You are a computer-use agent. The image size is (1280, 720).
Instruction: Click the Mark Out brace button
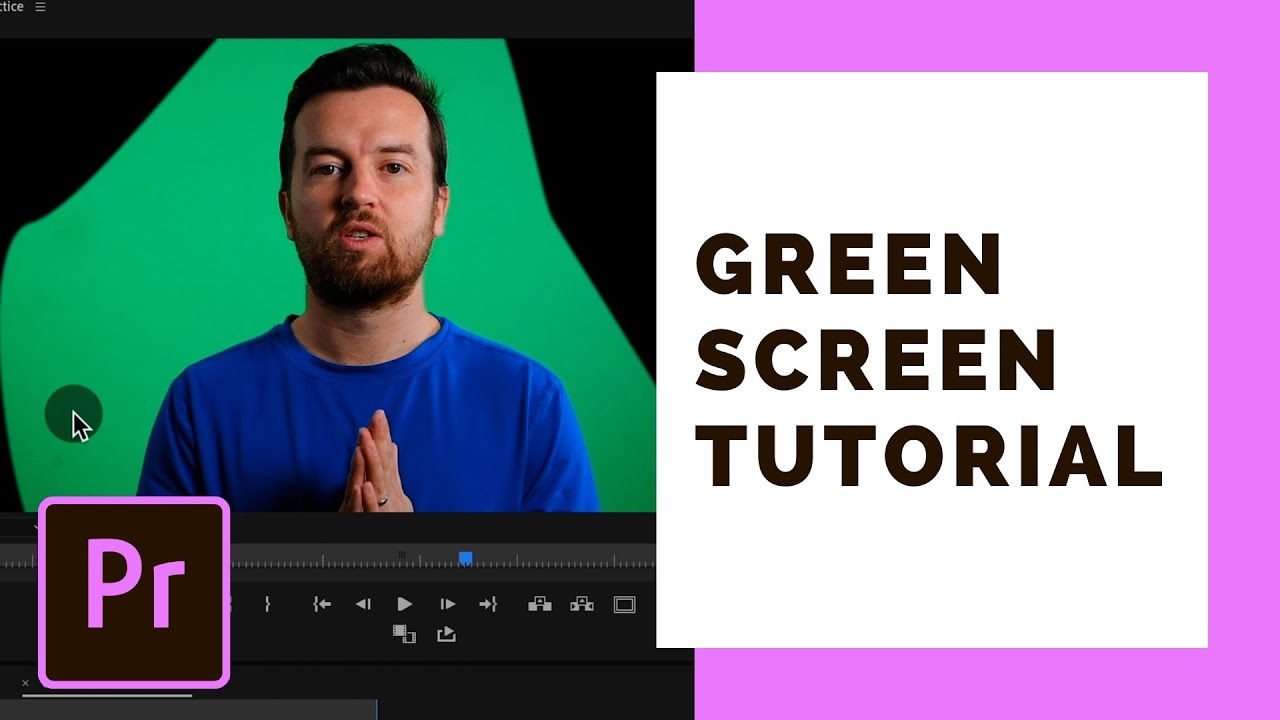click(267, 604)
